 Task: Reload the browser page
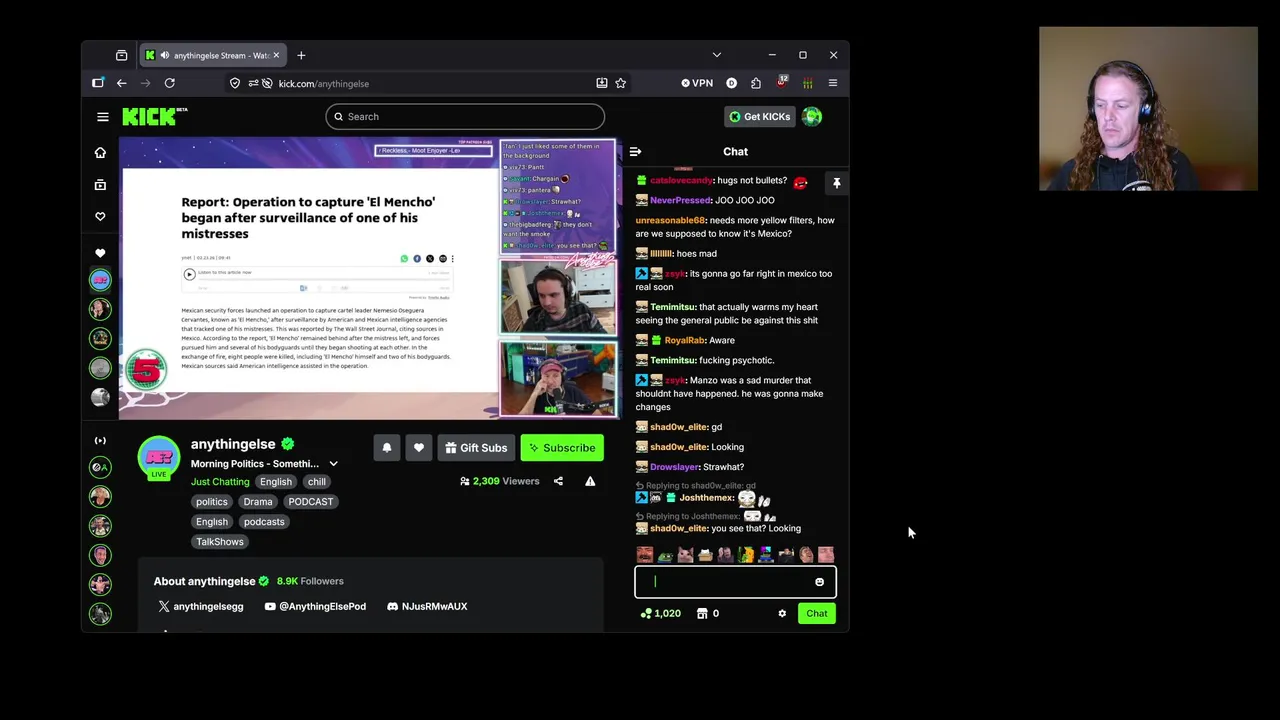pyautogui.click(x=169, y=84)
